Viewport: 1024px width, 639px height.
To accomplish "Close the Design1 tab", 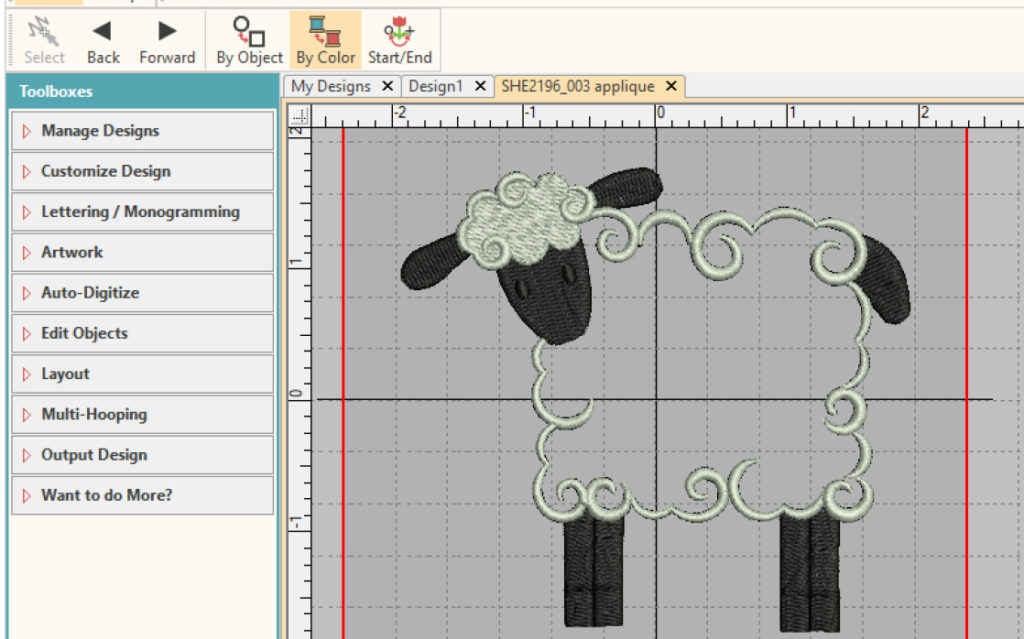I will [x=482, y=86].
